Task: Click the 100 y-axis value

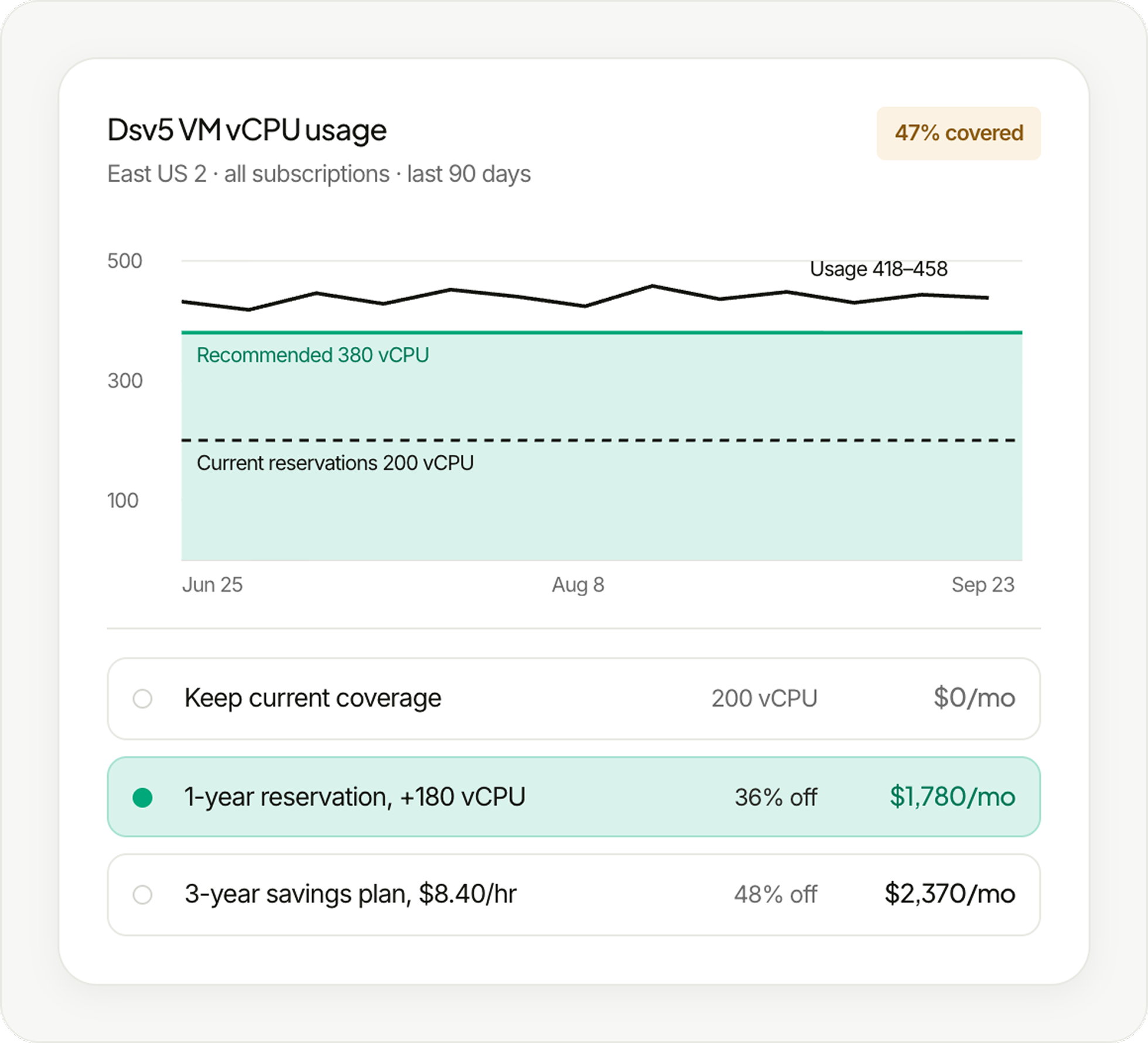Action: 122,501
